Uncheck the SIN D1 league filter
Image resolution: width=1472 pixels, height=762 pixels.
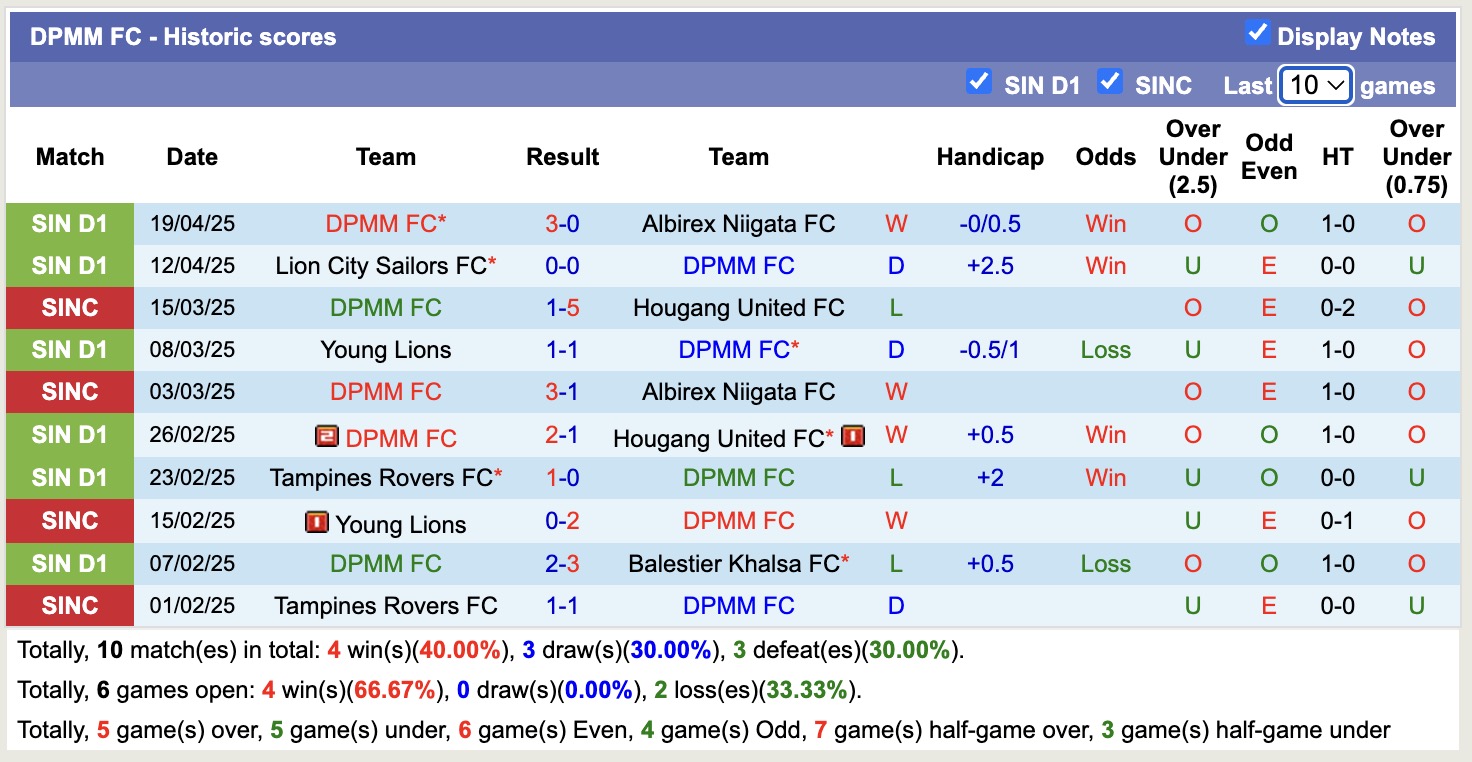pos(978,82)
